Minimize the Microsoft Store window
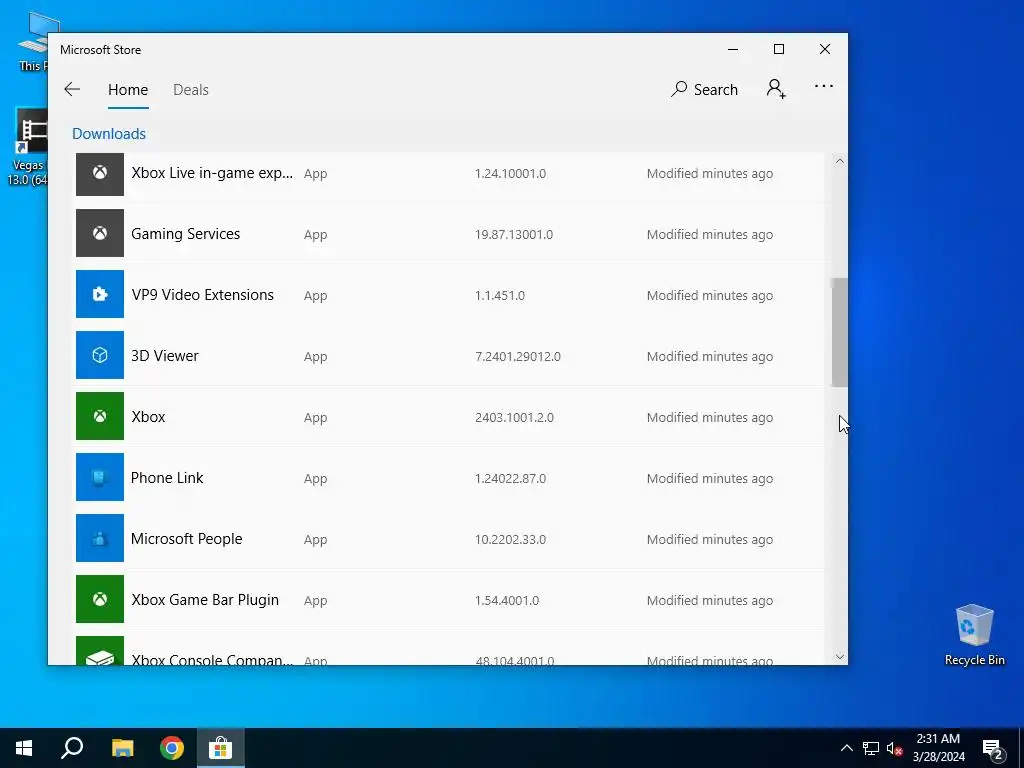Viewport: 1024px width, 768px height. click(x=733, y=49)
